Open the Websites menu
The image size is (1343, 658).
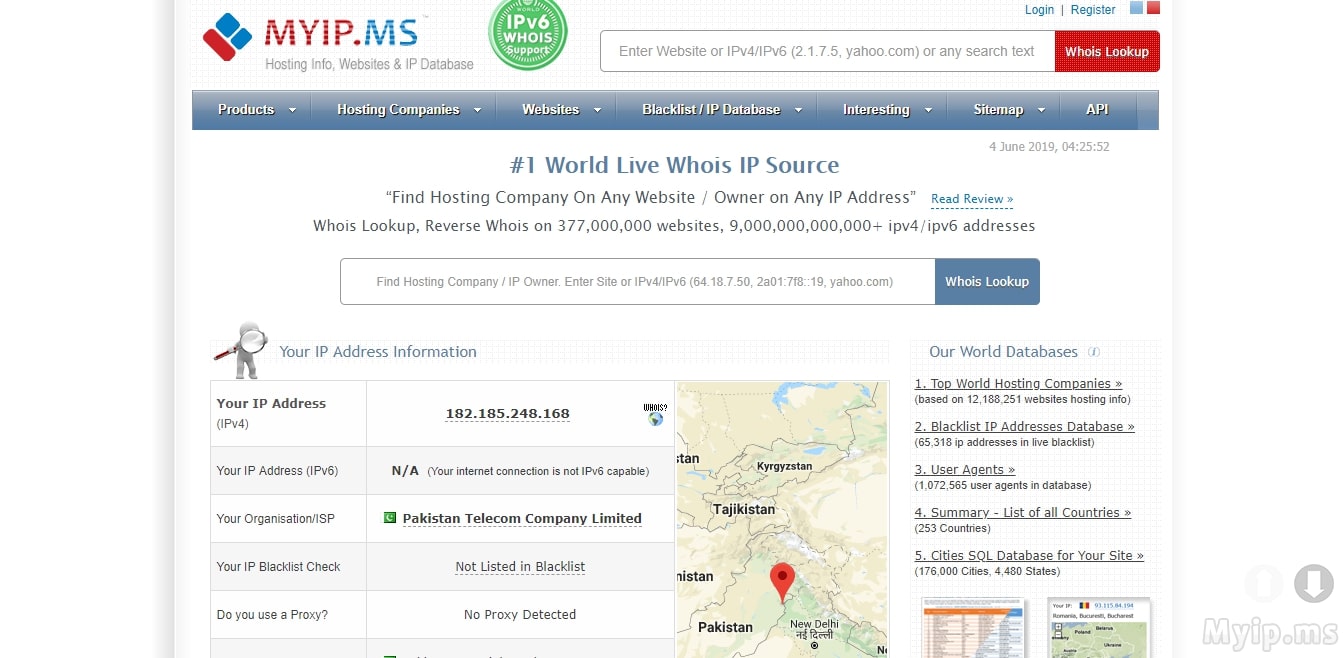click(x=550, y=110)
